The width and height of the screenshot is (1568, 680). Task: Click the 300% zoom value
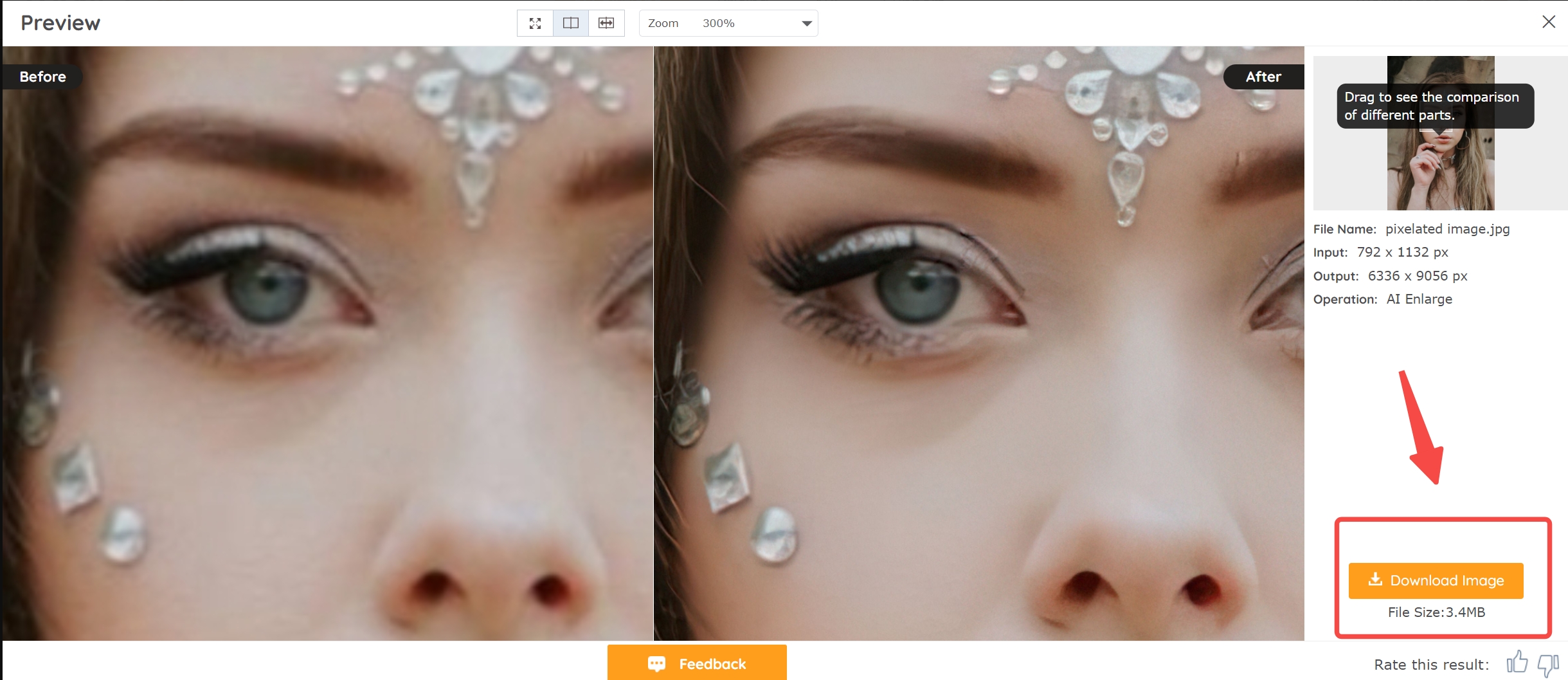pyautogui.click(x=718, y=24)
